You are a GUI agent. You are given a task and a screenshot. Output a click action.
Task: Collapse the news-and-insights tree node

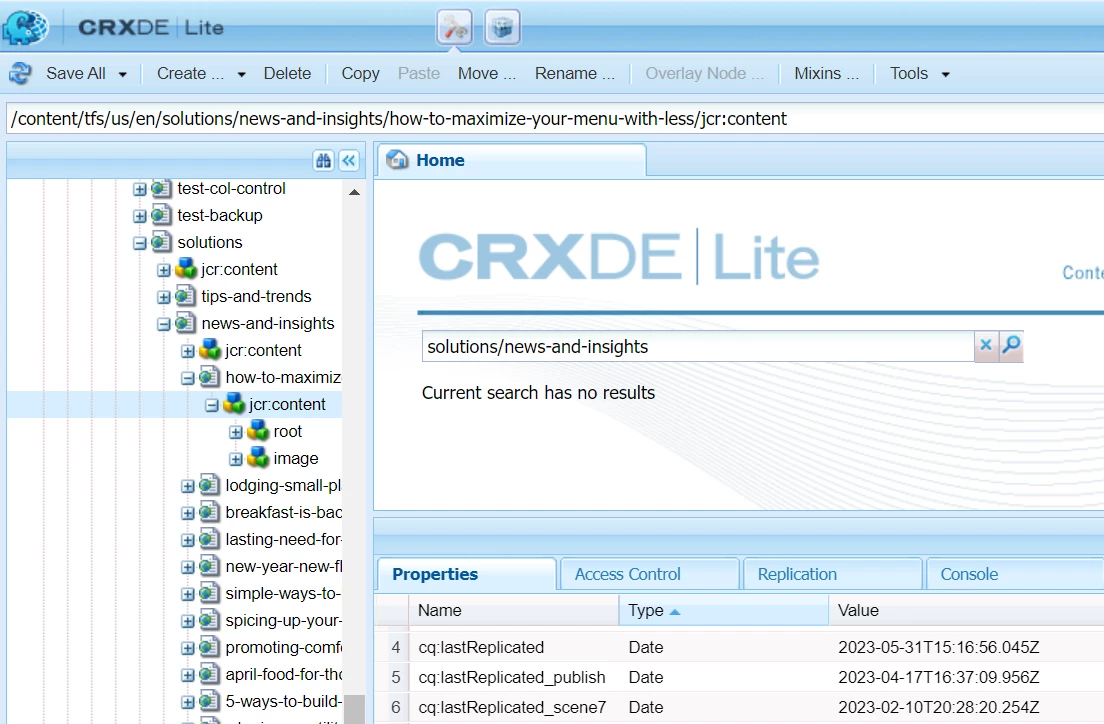point(164,324)
